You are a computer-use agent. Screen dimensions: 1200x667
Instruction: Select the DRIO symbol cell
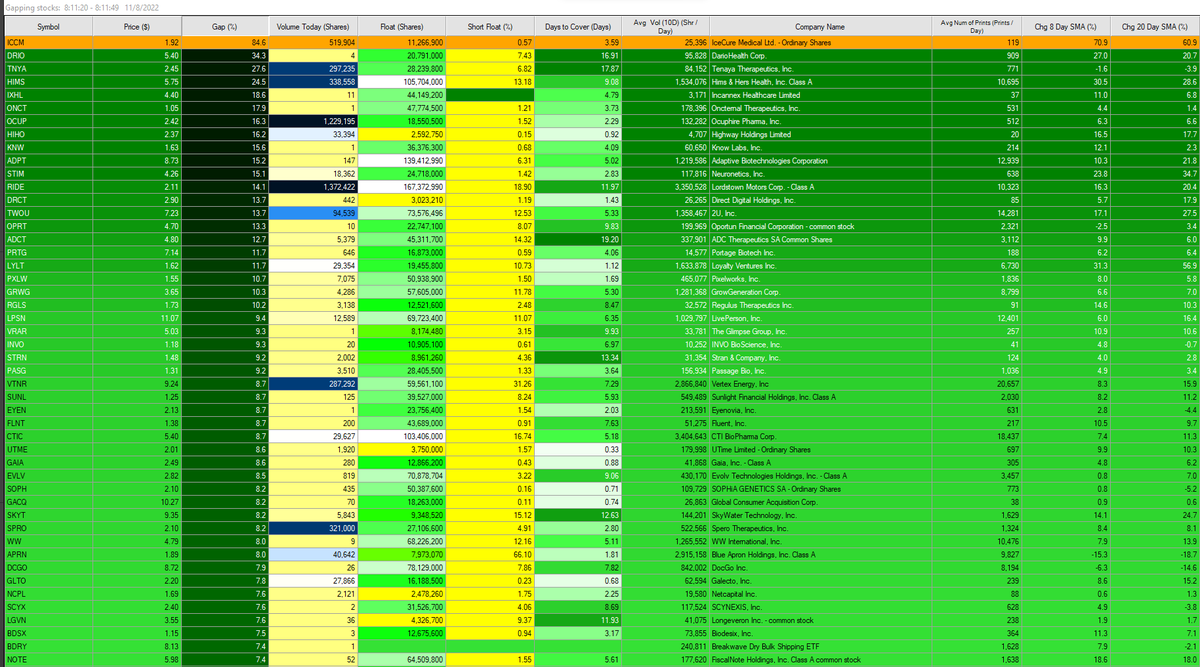click(x=48, y=56)
